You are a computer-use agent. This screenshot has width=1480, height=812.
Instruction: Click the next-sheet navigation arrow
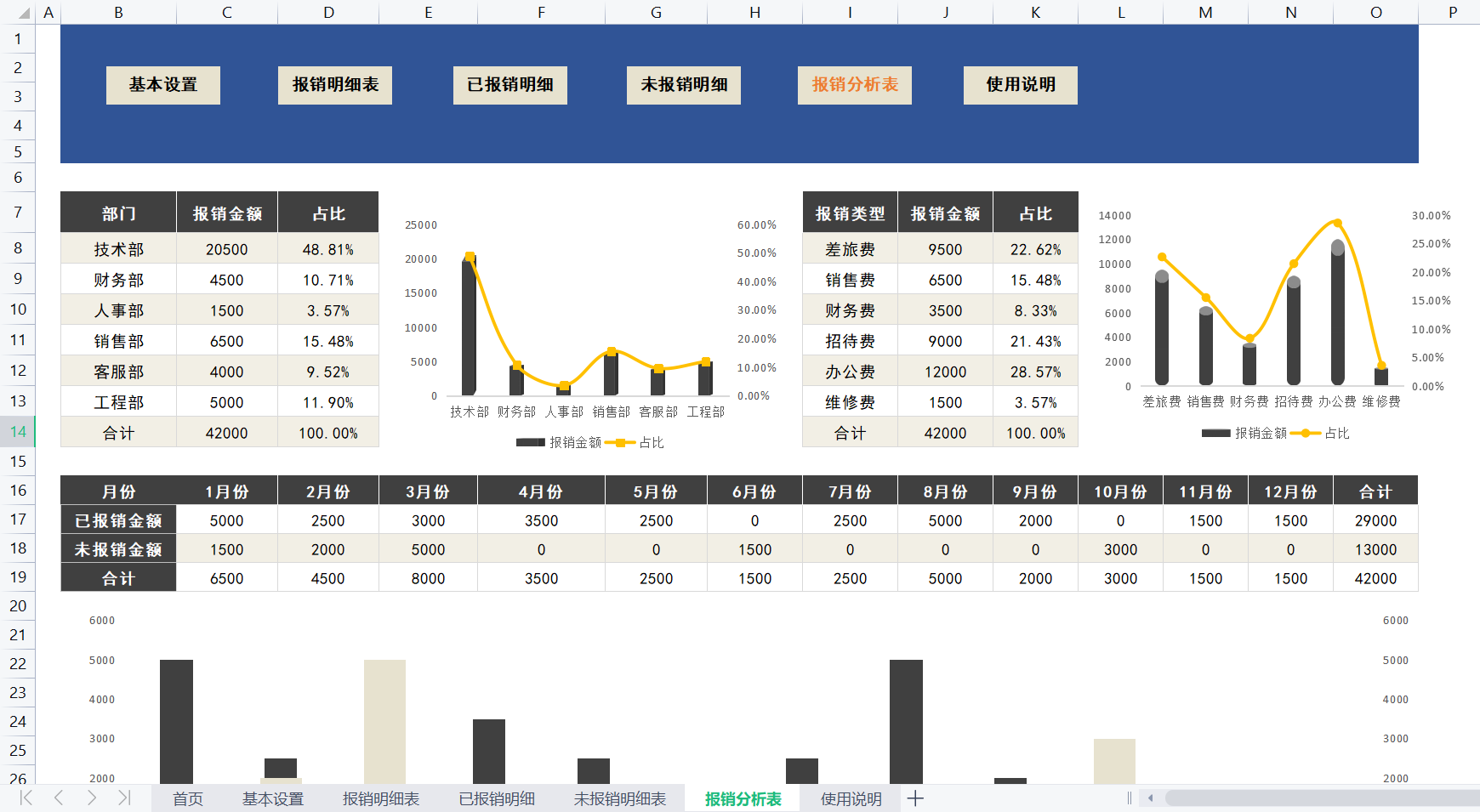click(92, 798)
